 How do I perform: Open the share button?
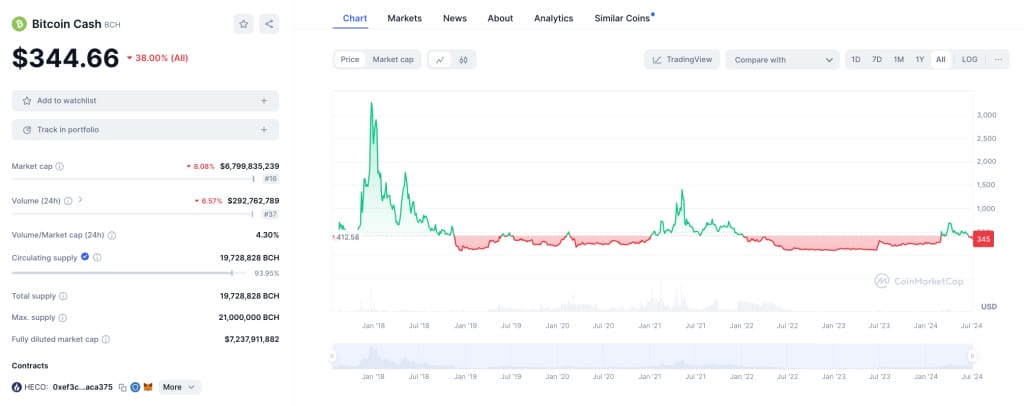click(x=269, y=24)
